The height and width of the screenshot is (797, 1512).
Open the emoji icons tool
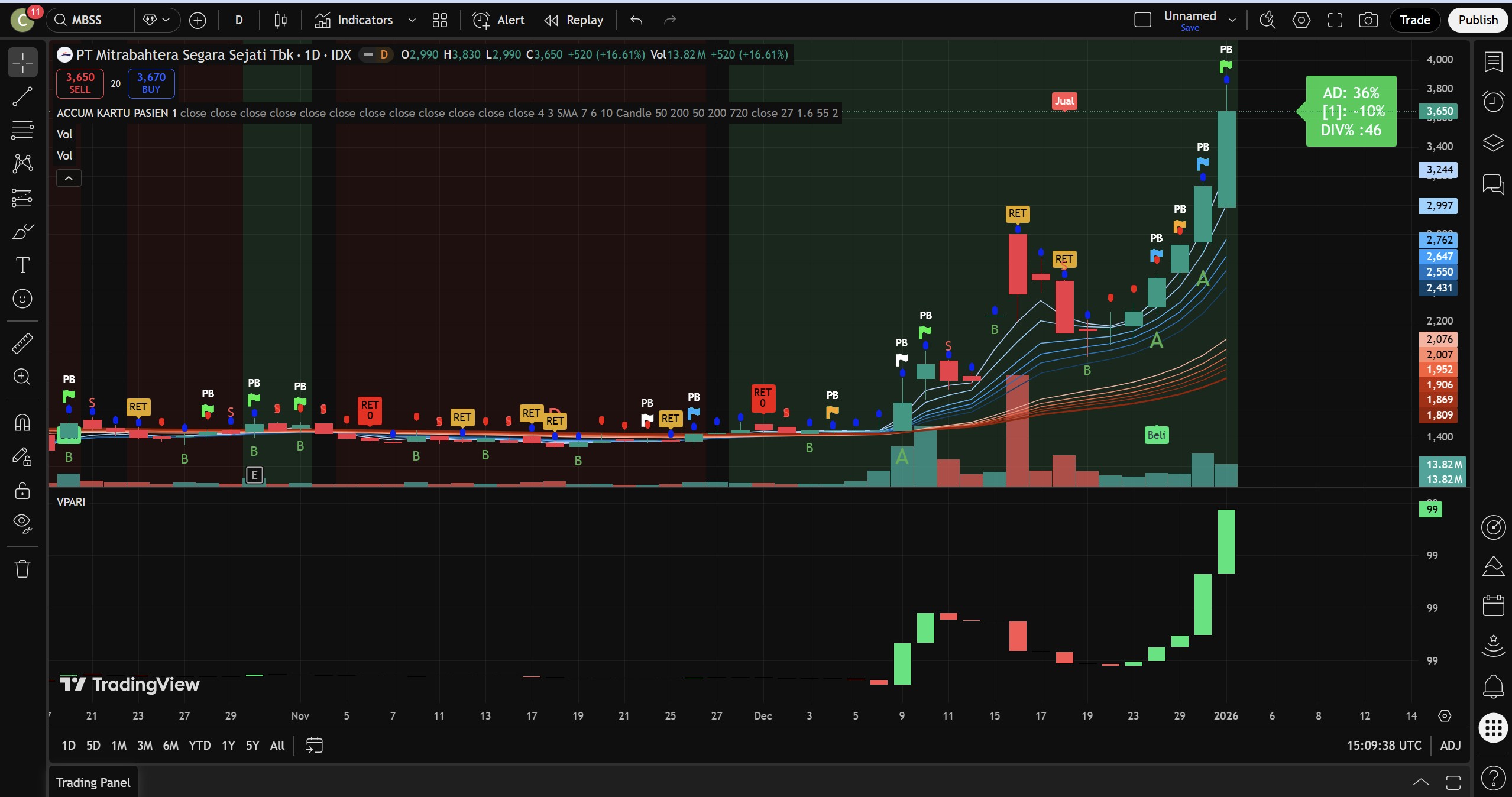(x=22, y=299)
